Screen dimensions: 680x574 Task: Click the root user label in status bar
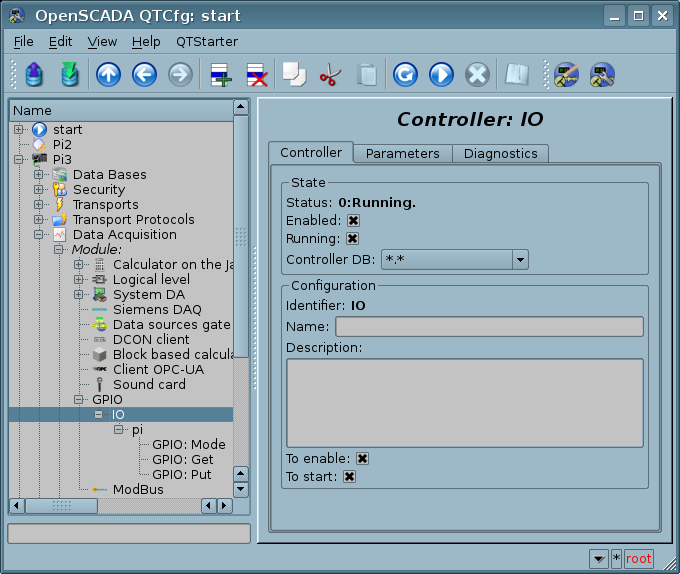(638, 559)
